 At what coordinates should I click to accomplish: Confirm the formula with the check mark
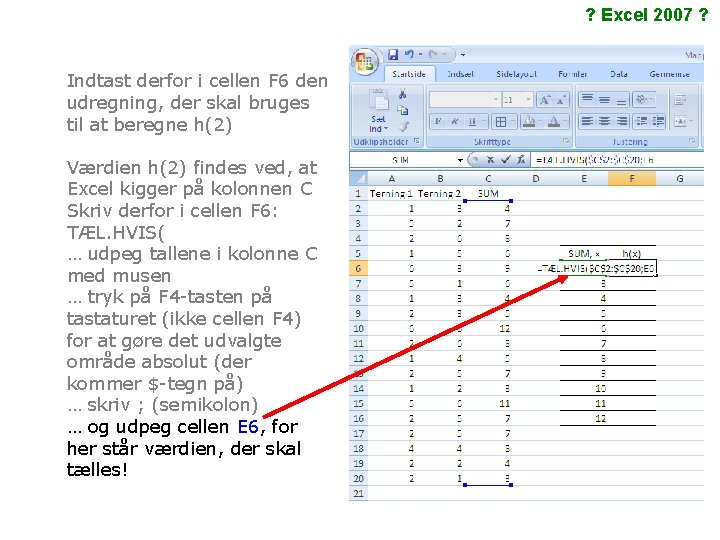click(506, 160)
